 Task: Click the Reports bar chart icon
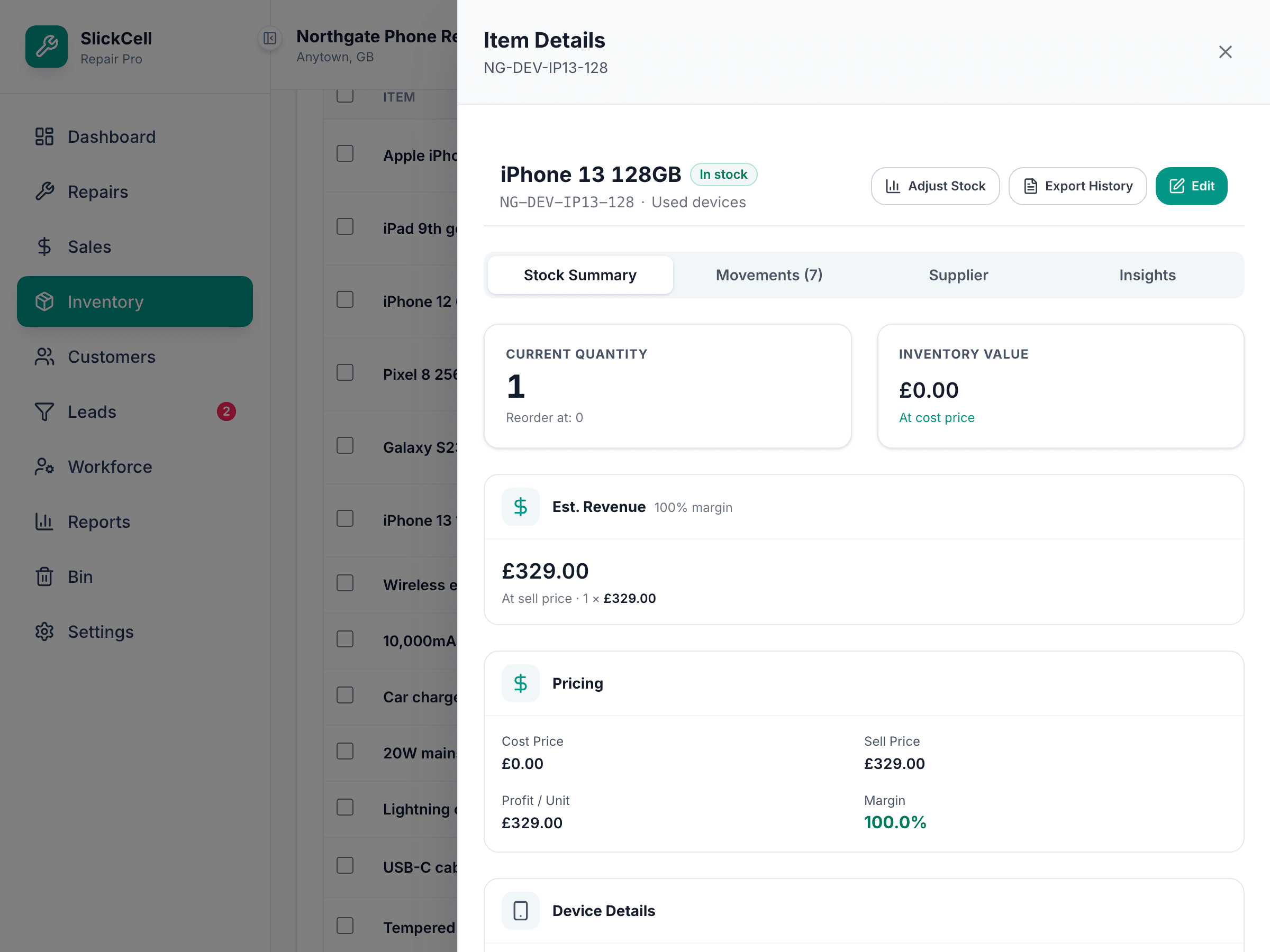[x=44, y=521]
